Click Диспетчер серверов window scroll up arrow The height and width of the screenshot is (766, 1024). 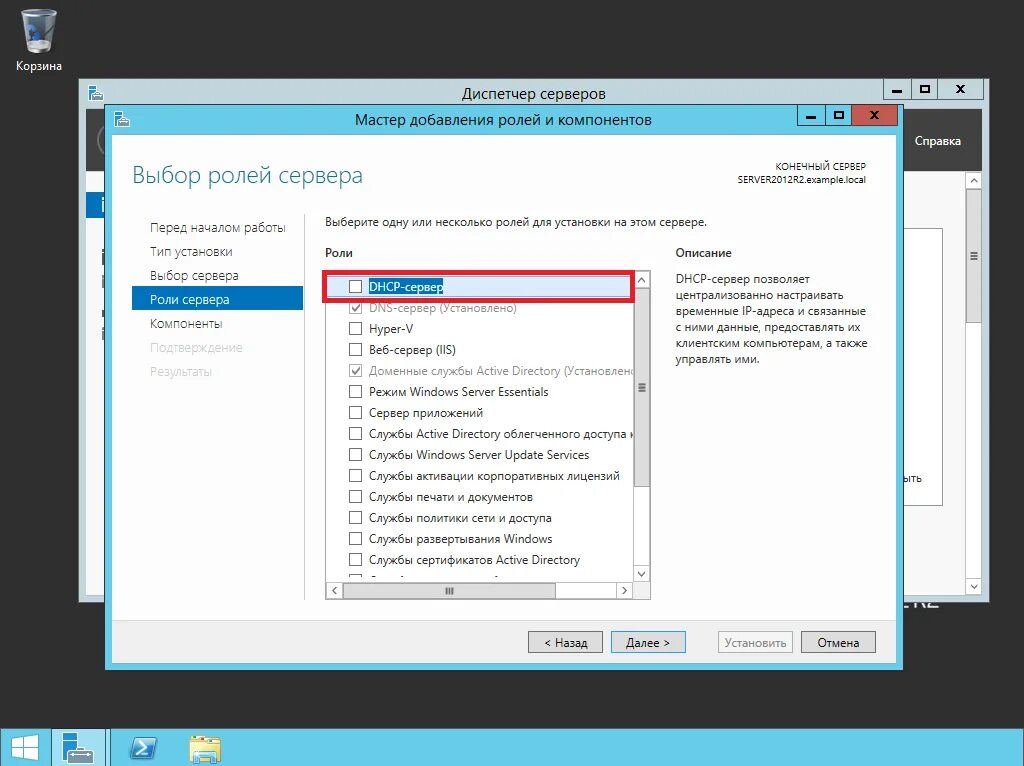[x=974, y=180]
